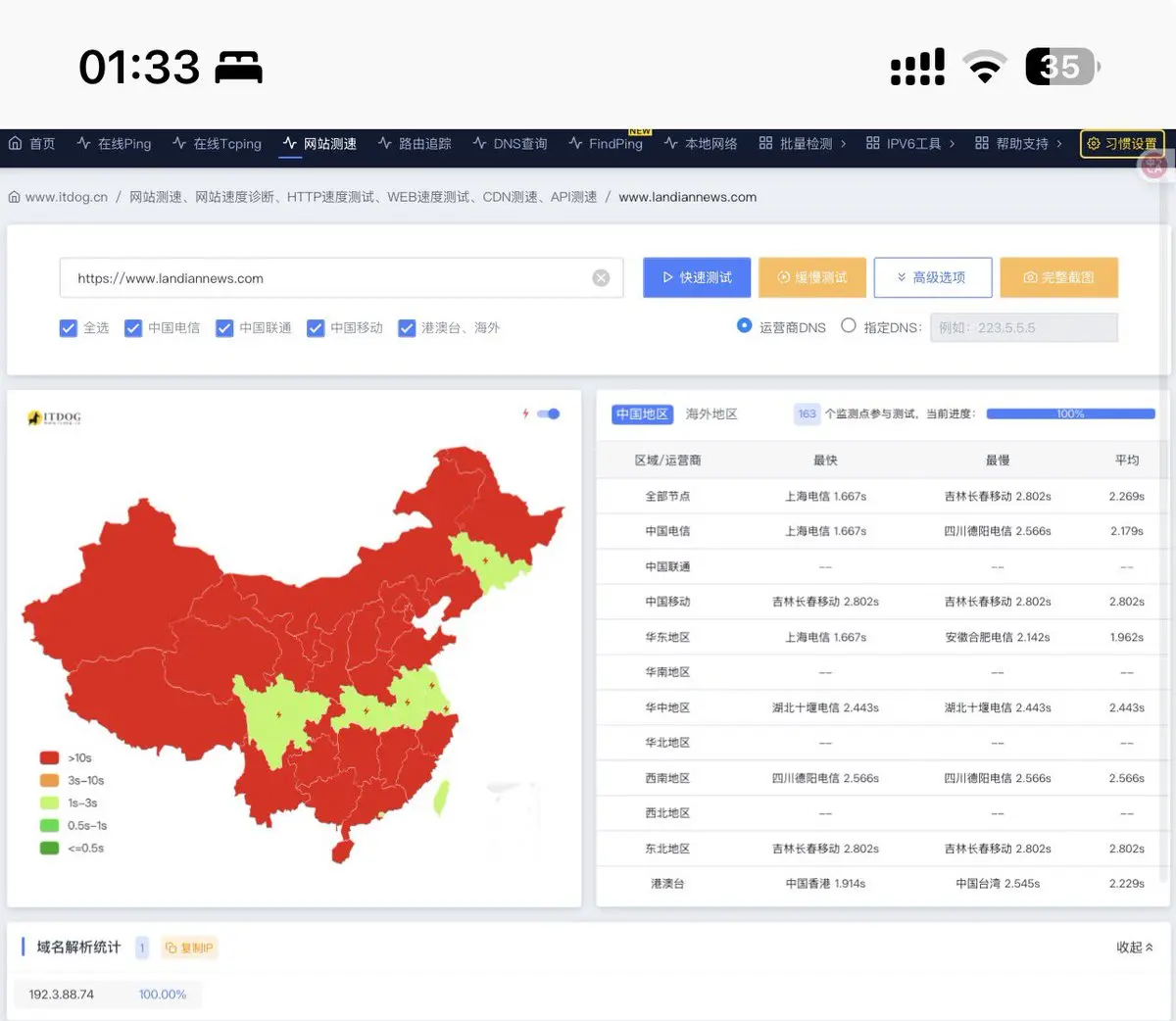
Task: Click the <=0.5s dark green legend swatch
Action: [49, 848]
